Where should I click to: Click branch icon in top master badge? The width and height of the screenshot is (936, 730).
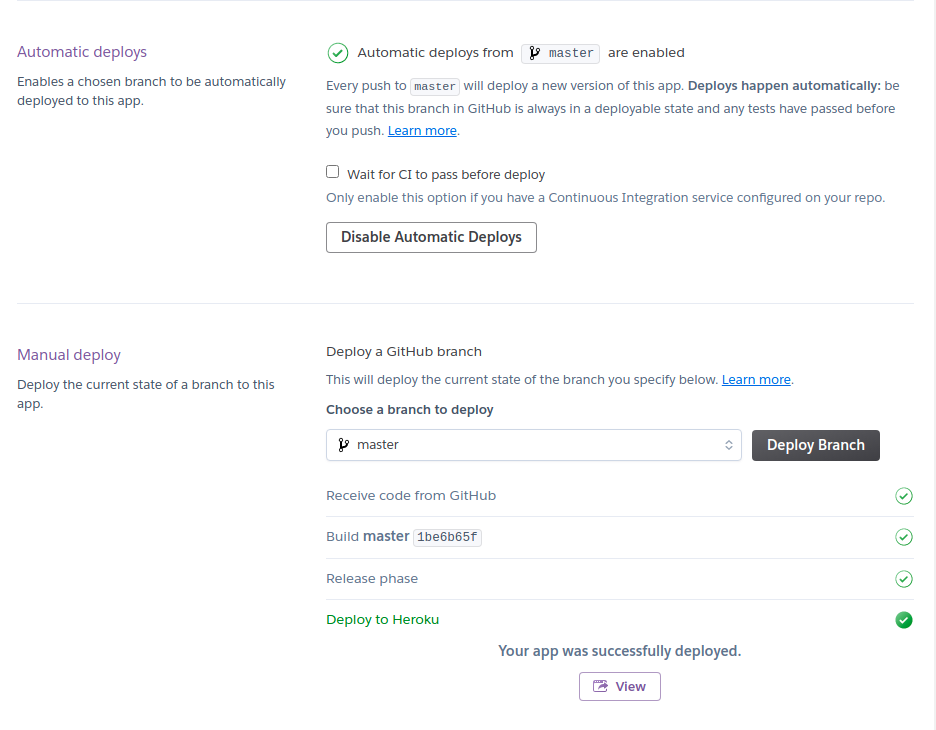pyautogui.click(x=534, y=53)
